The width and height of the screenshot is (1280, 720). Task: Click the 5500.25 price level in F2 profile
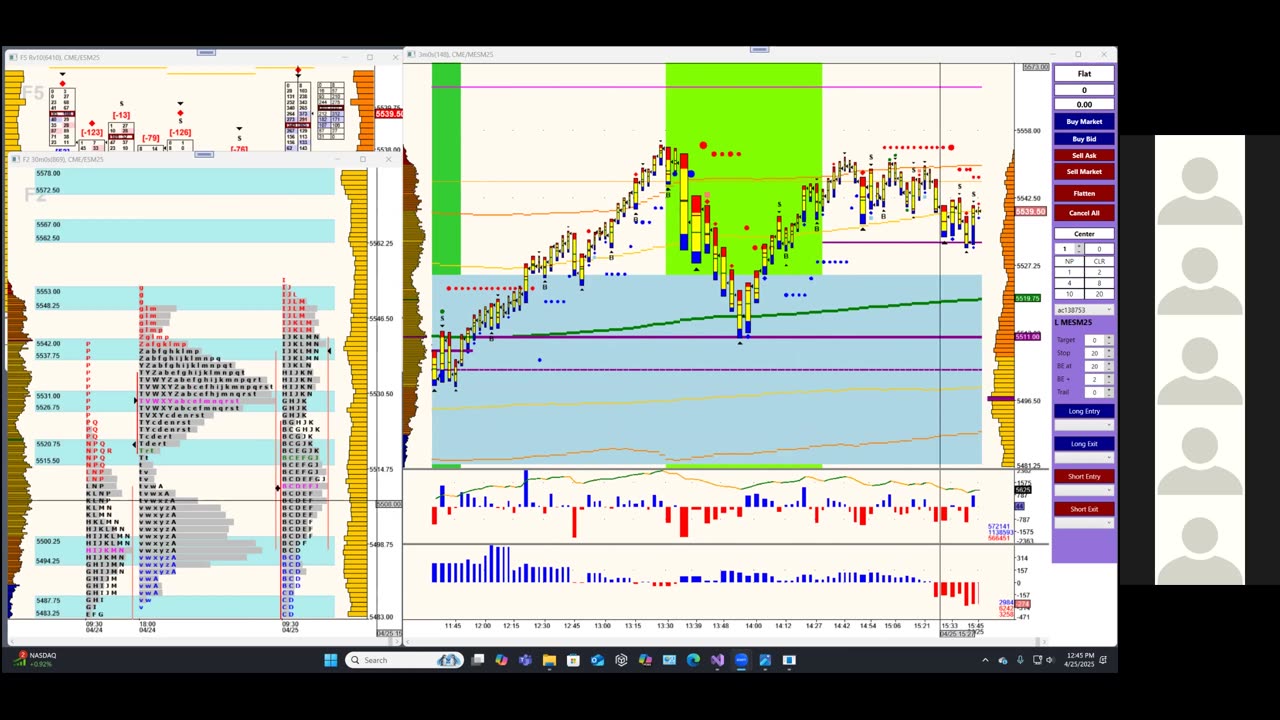48,541
